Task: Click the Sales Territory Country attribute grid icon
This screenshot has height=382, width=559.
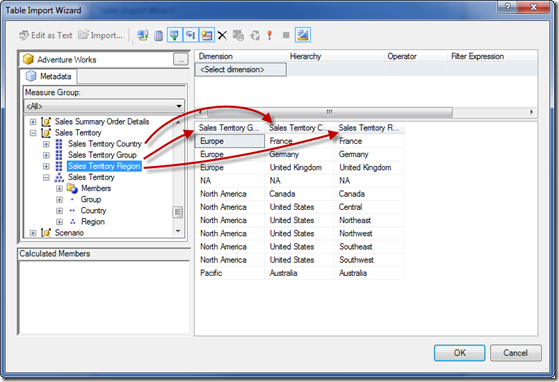Action: [x=59, y=144]
